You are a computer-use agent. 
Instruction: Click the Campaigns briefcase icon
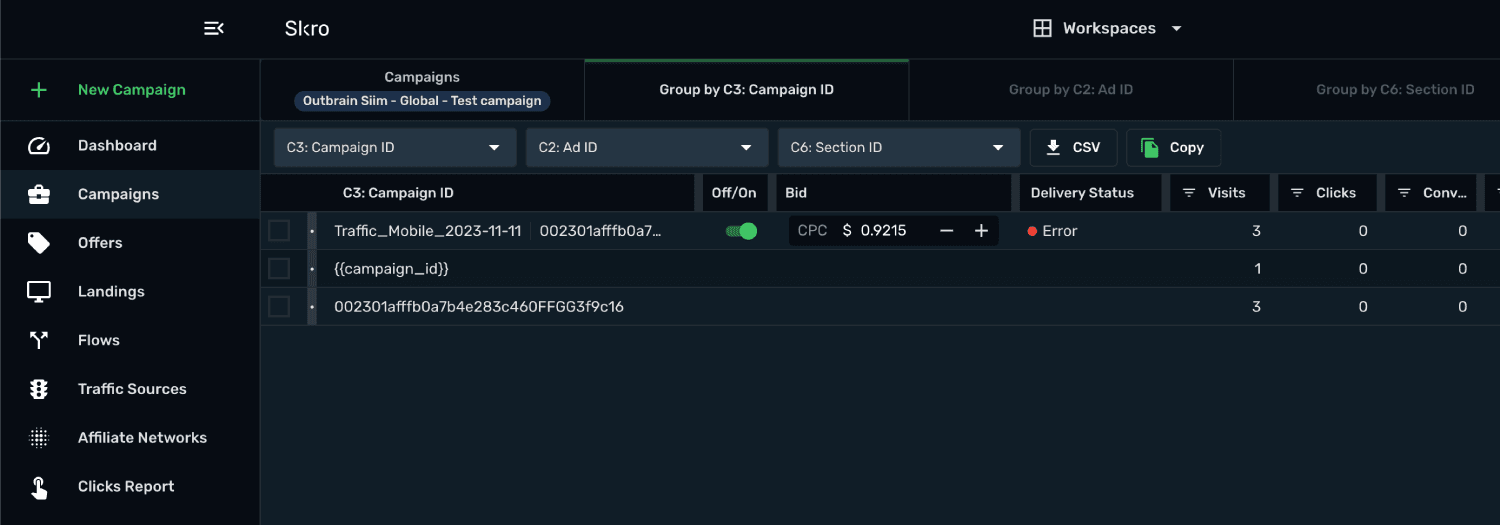tap(39, 194)
